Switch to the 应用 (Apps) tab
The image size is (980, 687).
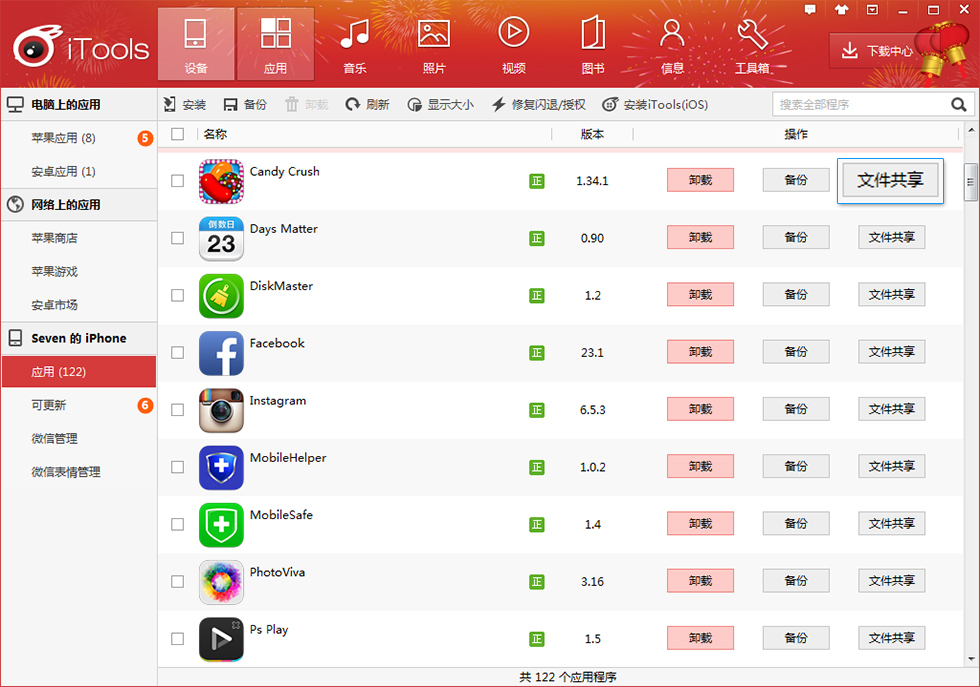click(x=276, y=44)
